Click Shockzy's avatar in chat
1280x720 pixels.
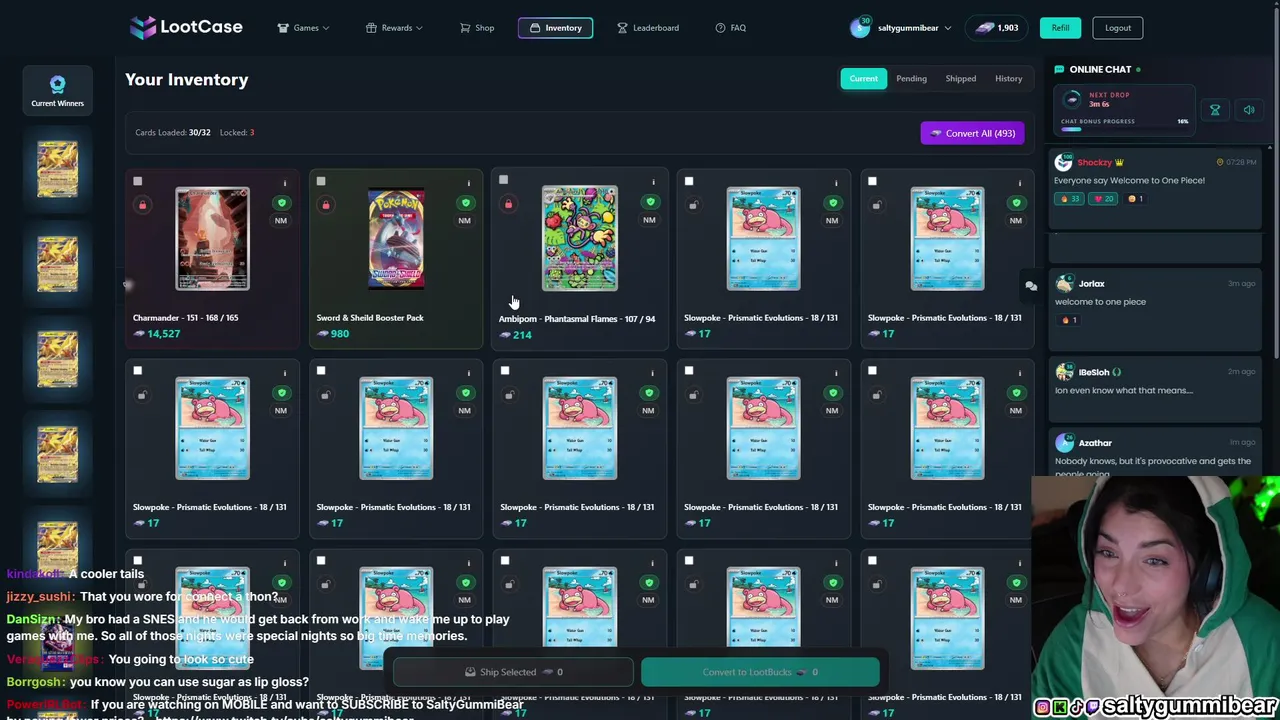point(1063,162)
